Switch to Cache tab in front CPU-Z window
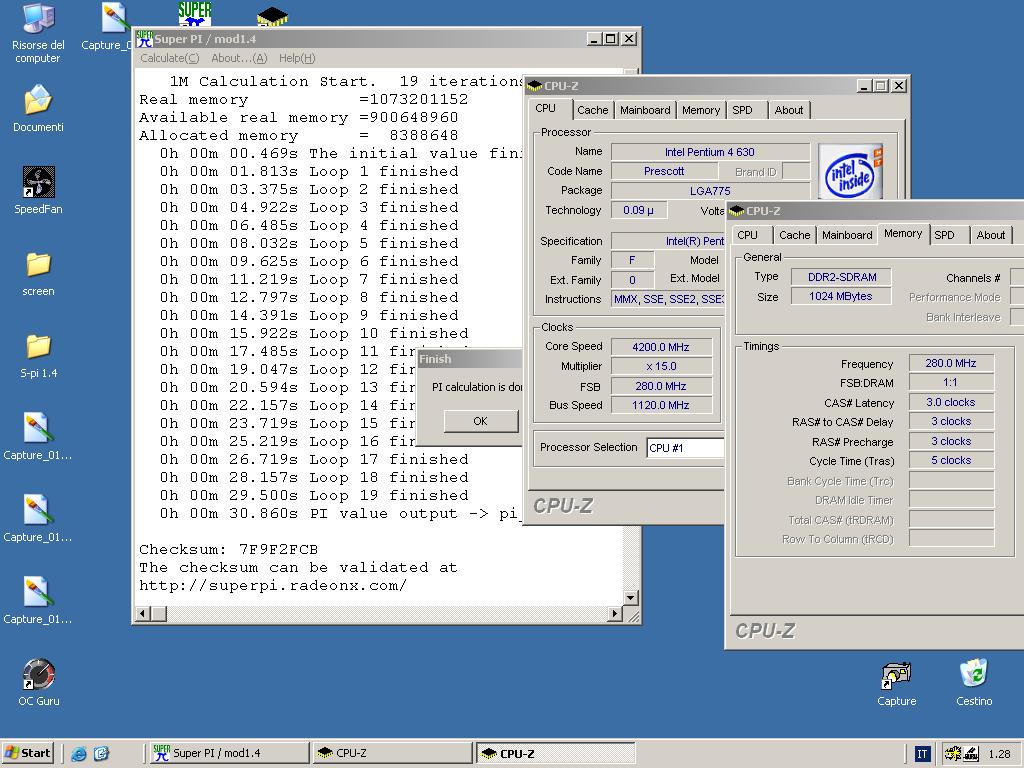The height and width of the screenshot is (768, 1024). coord(794,235)
